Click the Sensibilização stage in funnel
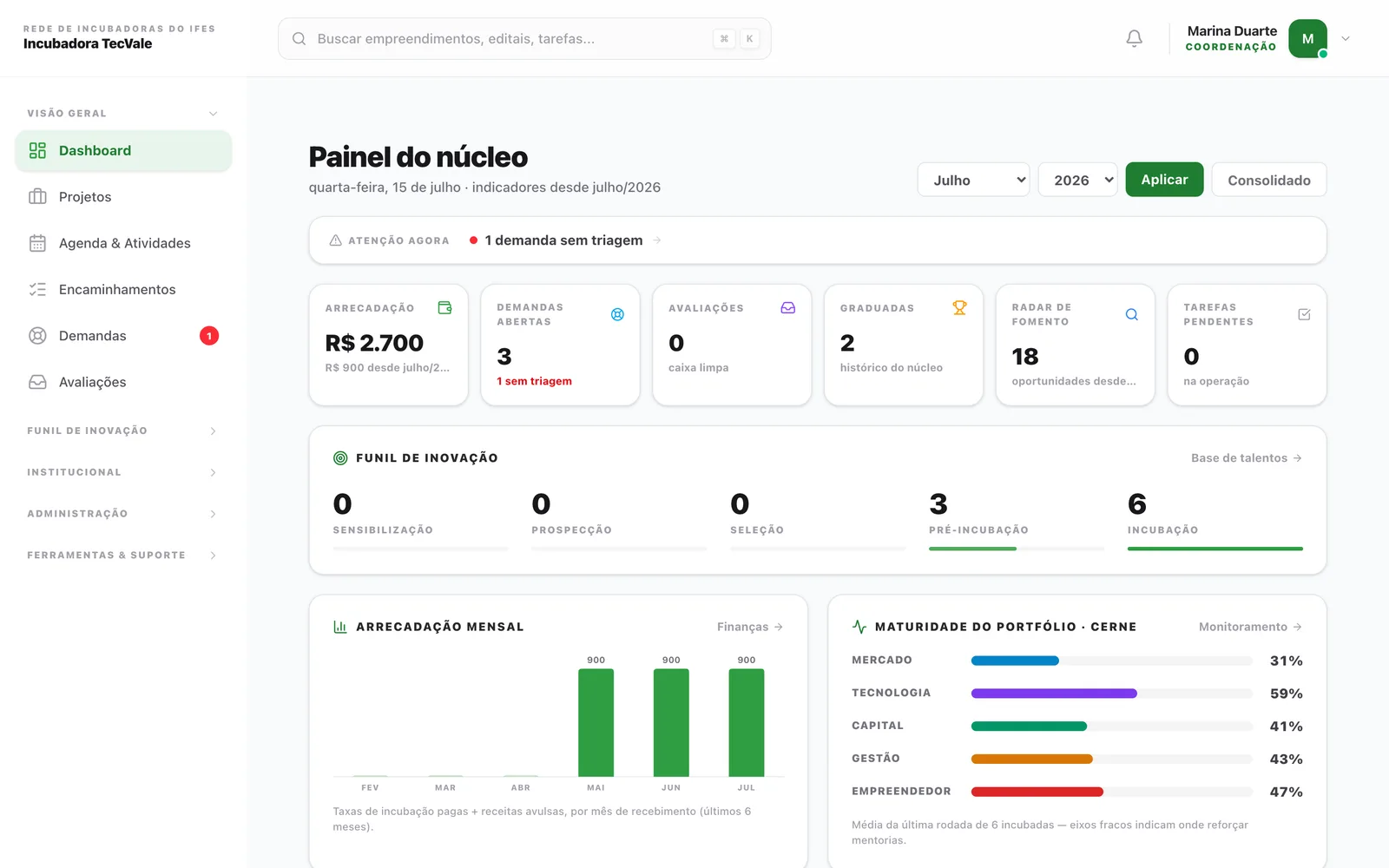Image resolution: width=1389 pixels, height=868 pixels. pos(420,519)
